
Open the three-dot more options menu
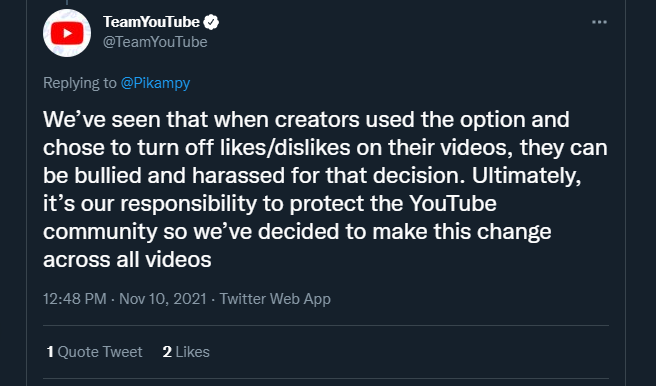pos(599,22)
